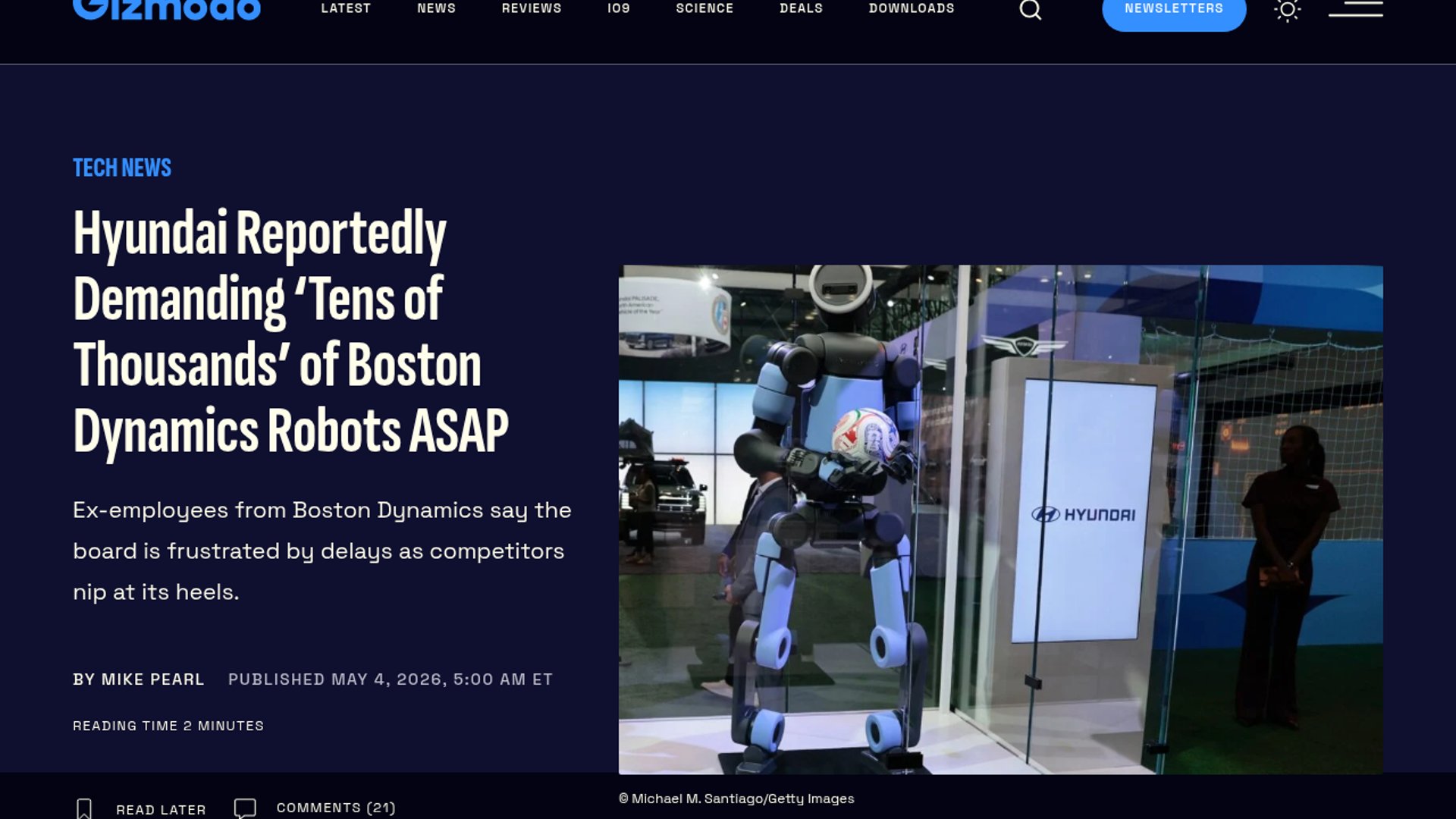Click the Hyundai robot article image
This screenshot has height=819, width=1456.
[x=1000, y=519]
